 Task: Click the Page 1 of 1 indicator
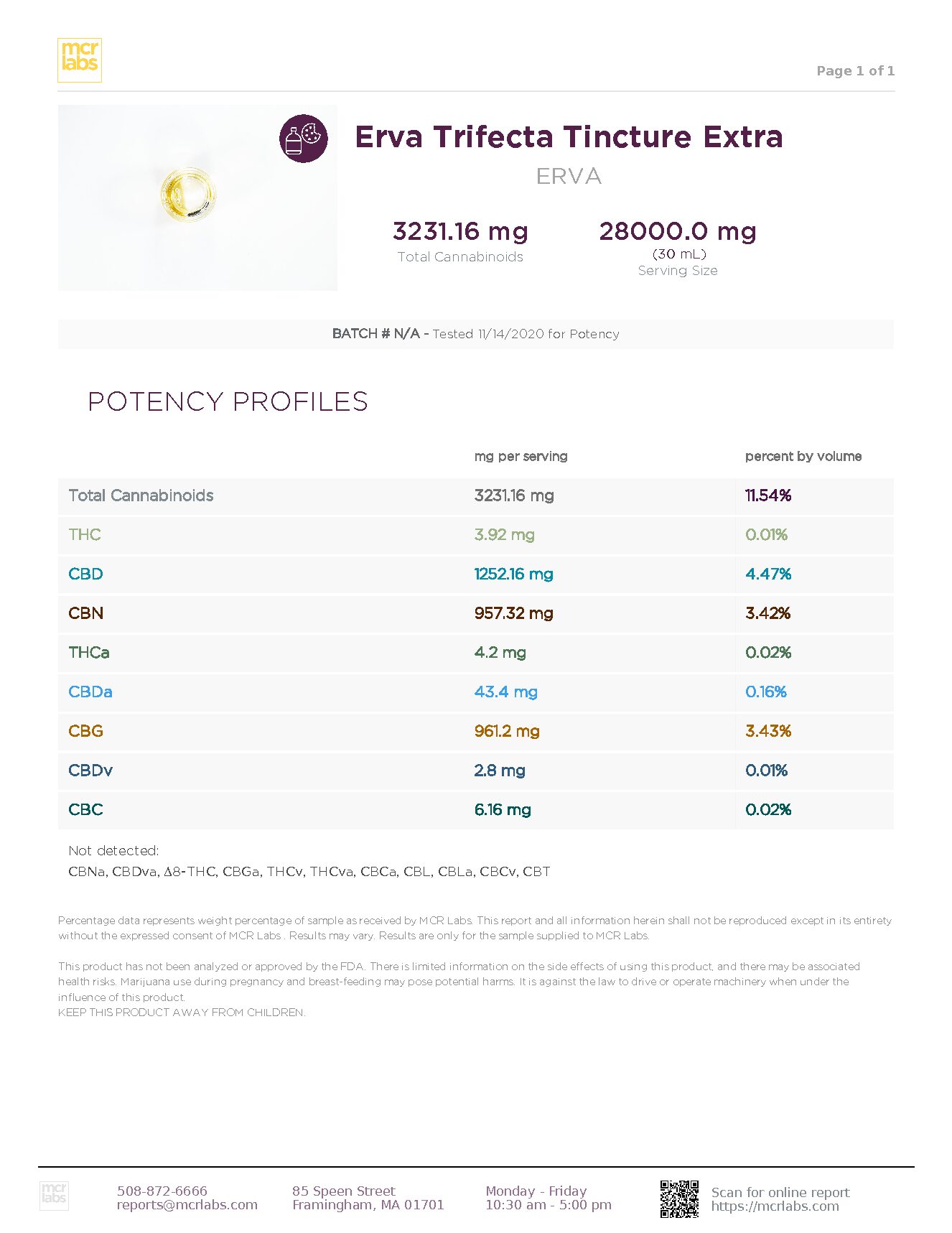point(855,70)
